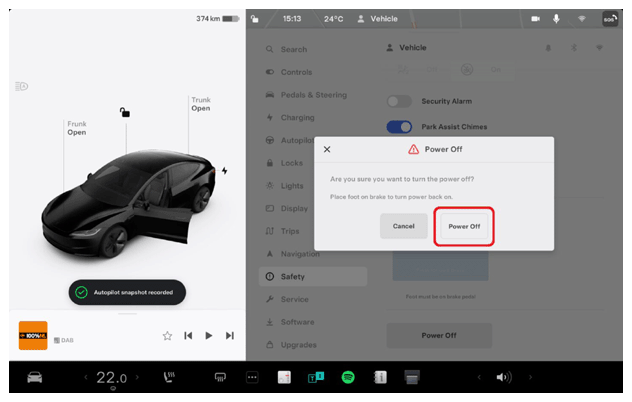Toggle the Security Alarm switch

click(x=399, y=101)
